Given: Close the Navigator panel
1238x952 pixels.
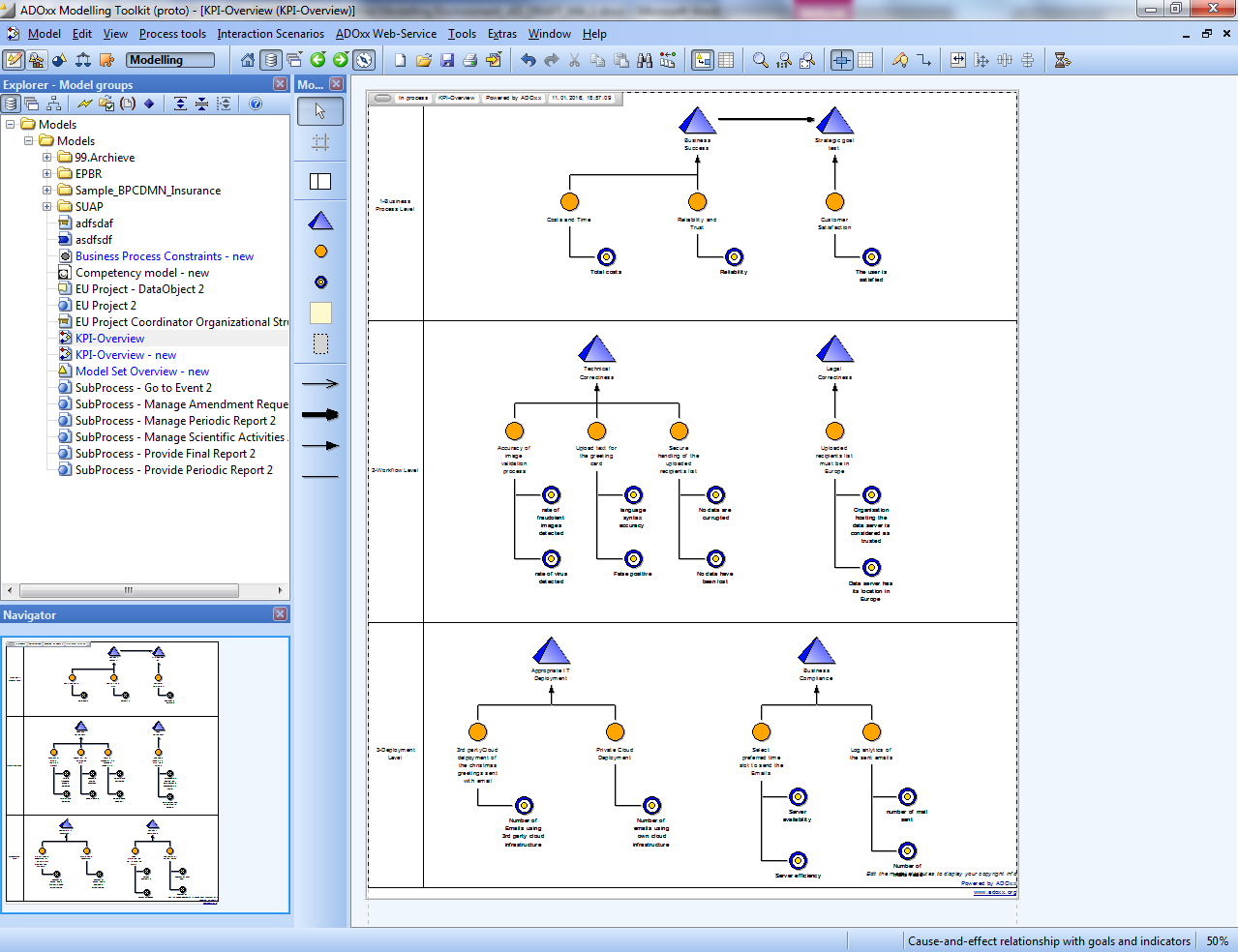Looking at the screenshot, I should pyautogui.click(x=280, y=614).
